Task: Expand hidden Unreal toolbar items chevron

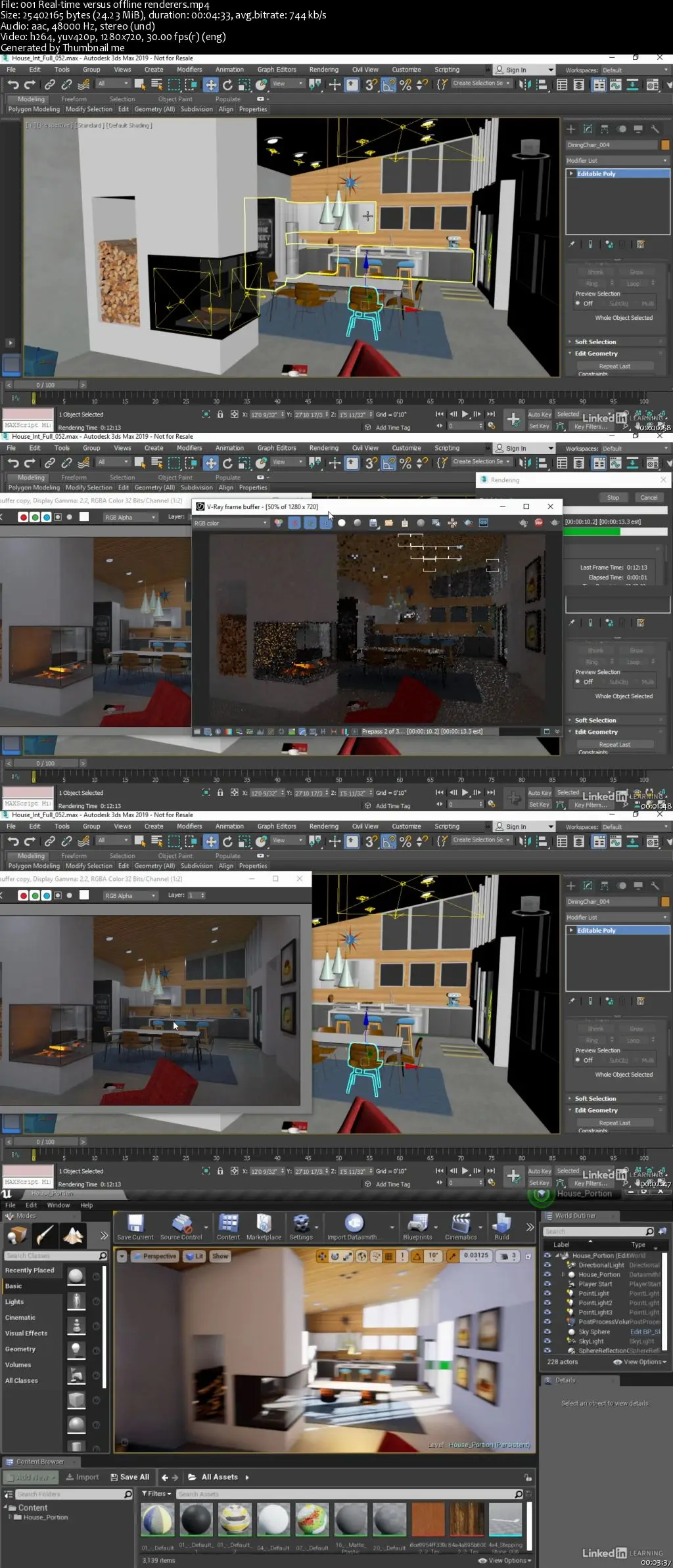Action: 530,1227
